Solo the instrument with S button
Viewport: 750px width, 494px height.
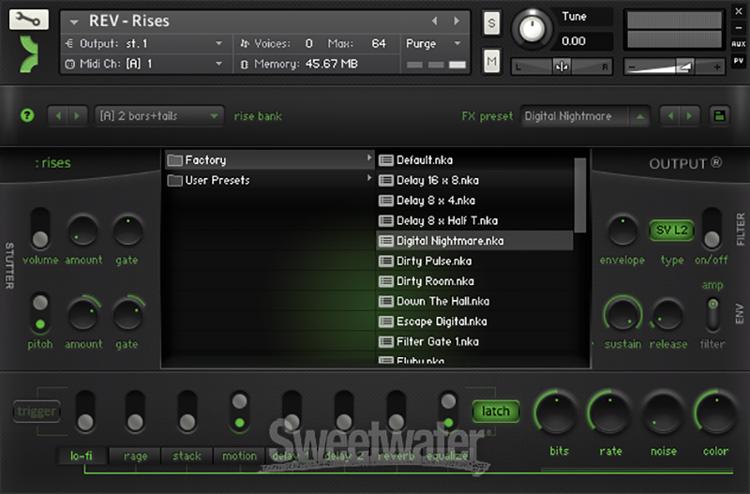click(492, 24)
